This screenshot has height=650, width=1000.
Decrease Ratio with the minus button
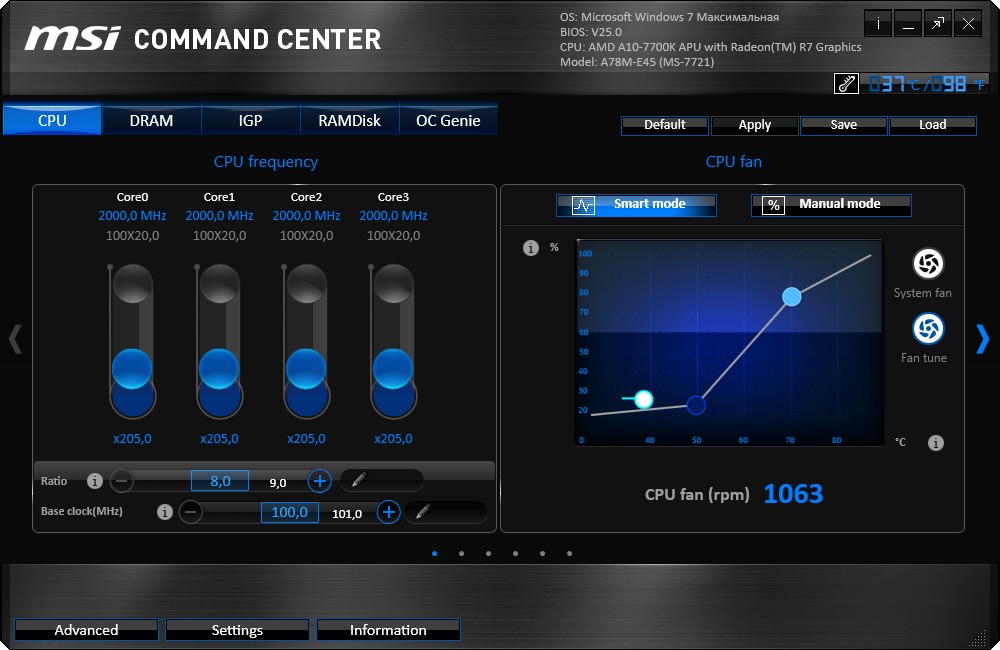click(122, 480)
